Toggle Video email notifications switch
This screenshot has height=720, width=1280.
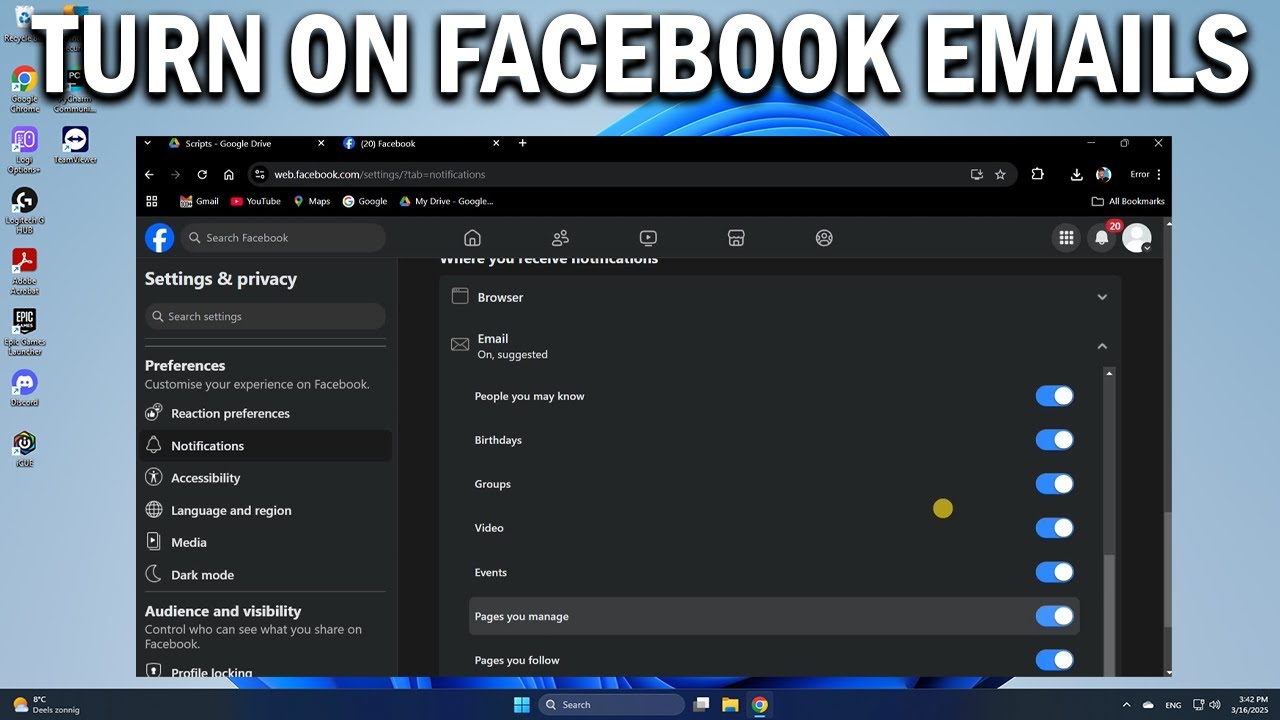(x=1054, y=528)
